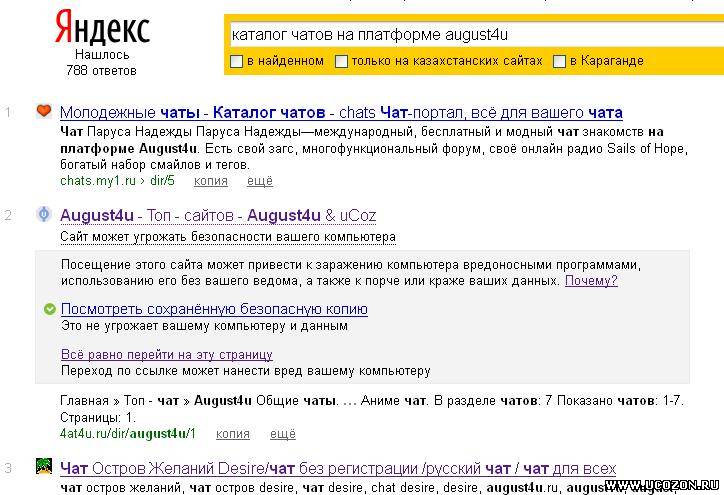
Task: Click 'Переход по ссылке может нанести вред' text
Action: coord(246,371)
